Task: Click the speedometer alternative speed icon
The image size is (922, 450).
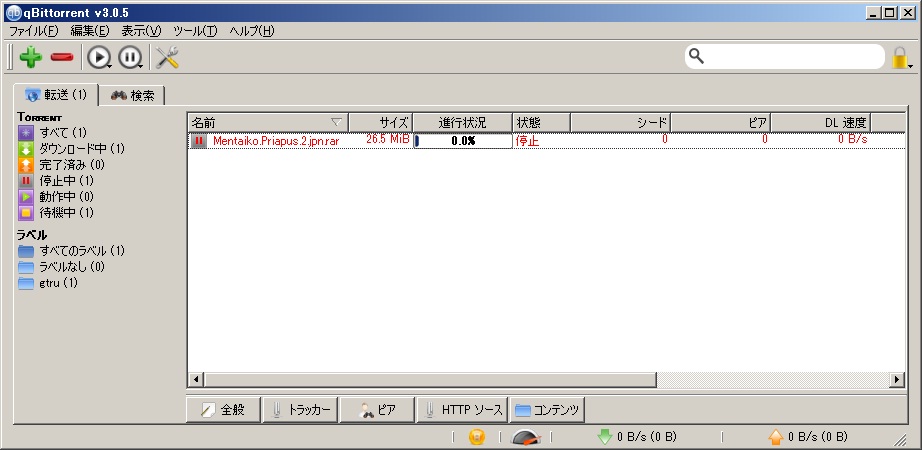Action: coord(525,437)
